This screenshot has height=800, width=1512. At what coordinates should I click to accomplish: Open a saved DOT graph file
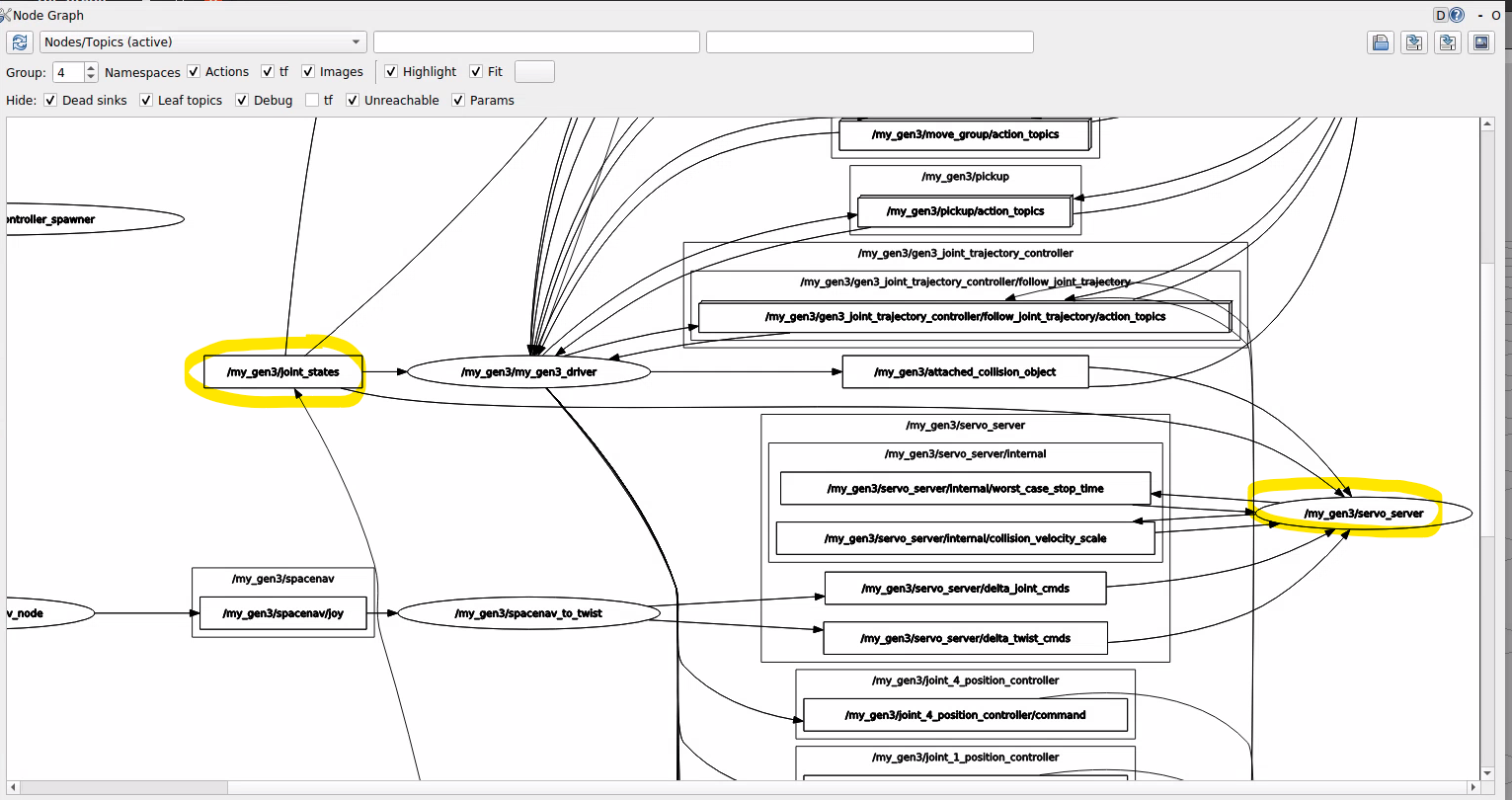[x=1381, y=42]
